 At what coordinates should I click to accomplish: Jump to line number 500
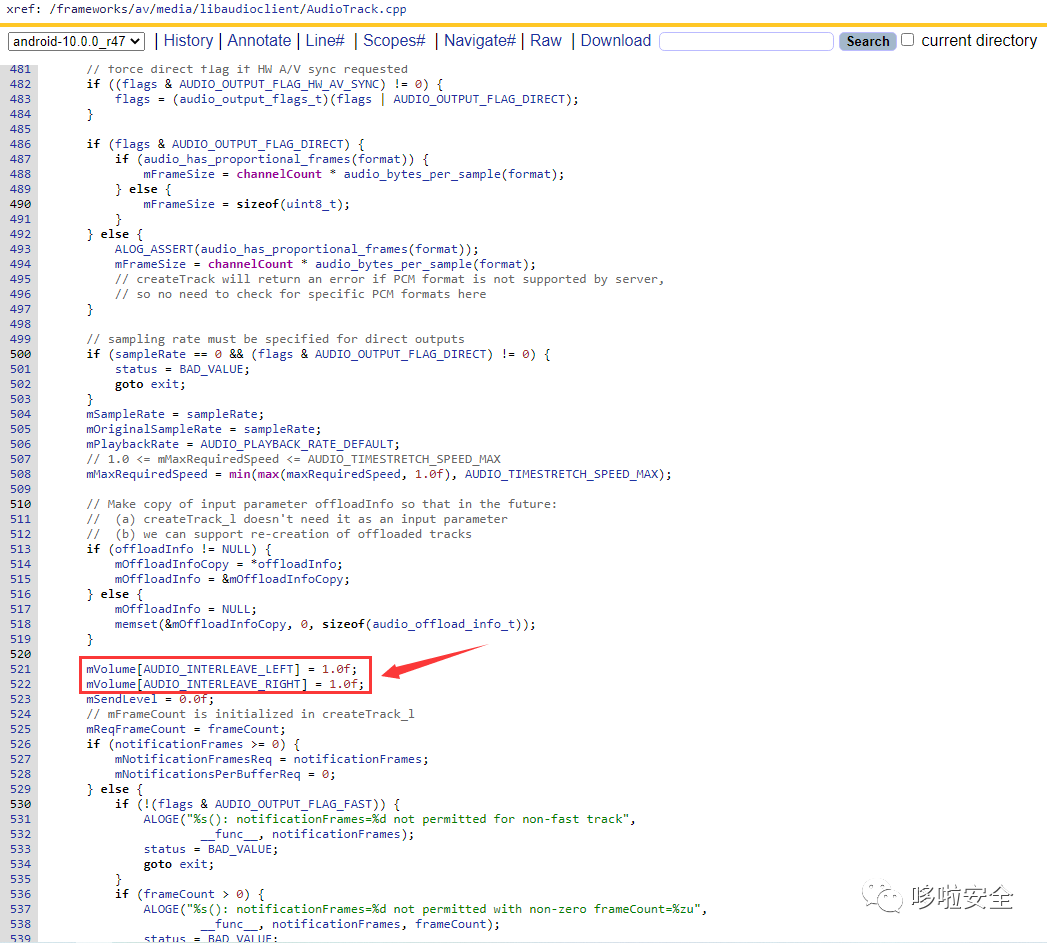(x=20, y=354)
